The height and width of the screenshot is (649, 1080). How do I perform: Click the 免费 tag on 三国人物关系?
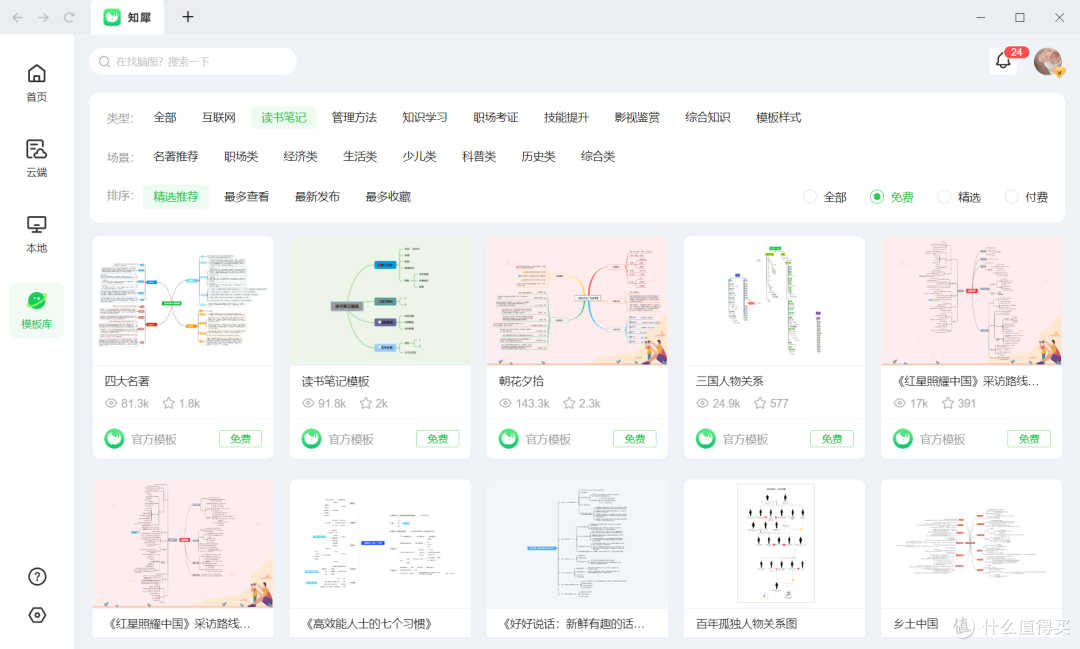tap(832, 439)
